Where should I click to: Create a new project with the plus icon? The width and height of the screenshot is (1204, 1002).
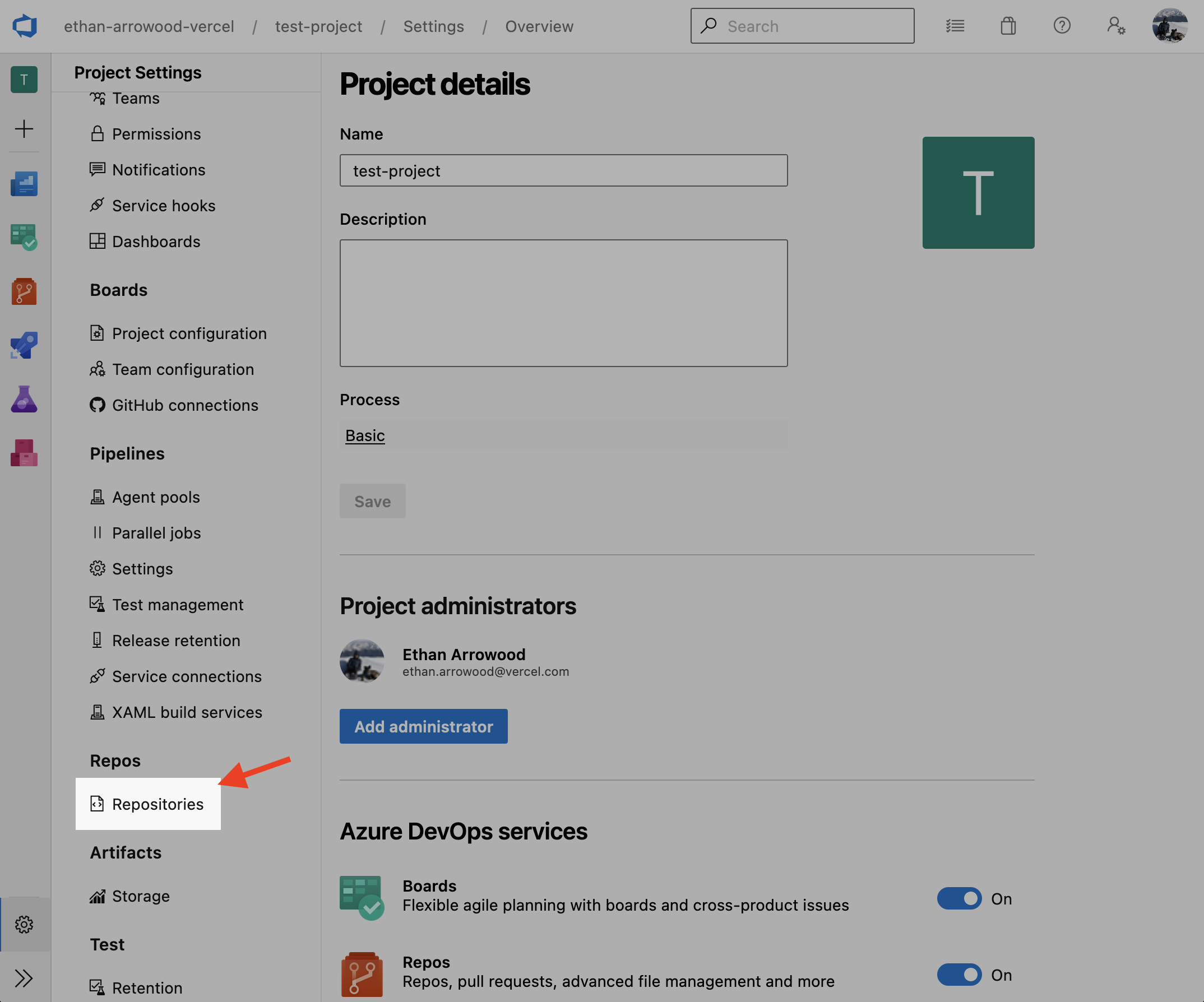24,129
